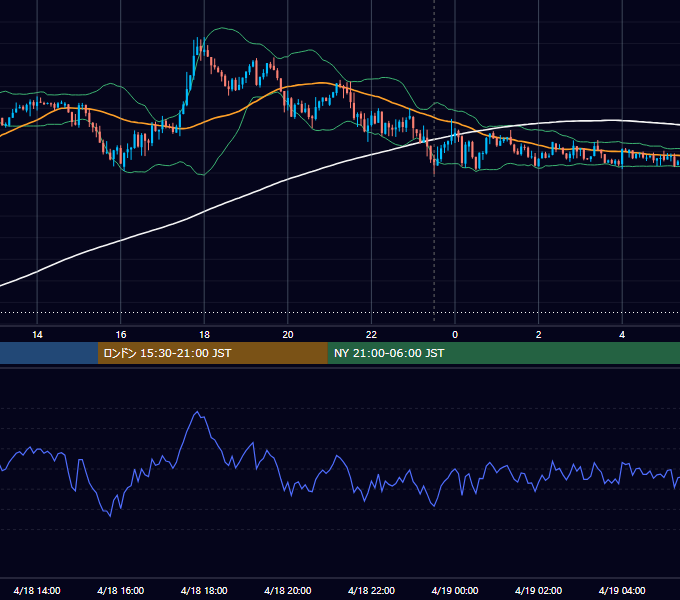The height and width of the screenshot is (600, 680).
Task: Click the NY 21:00-06:00 JST session bar
Action: [503, 353]
